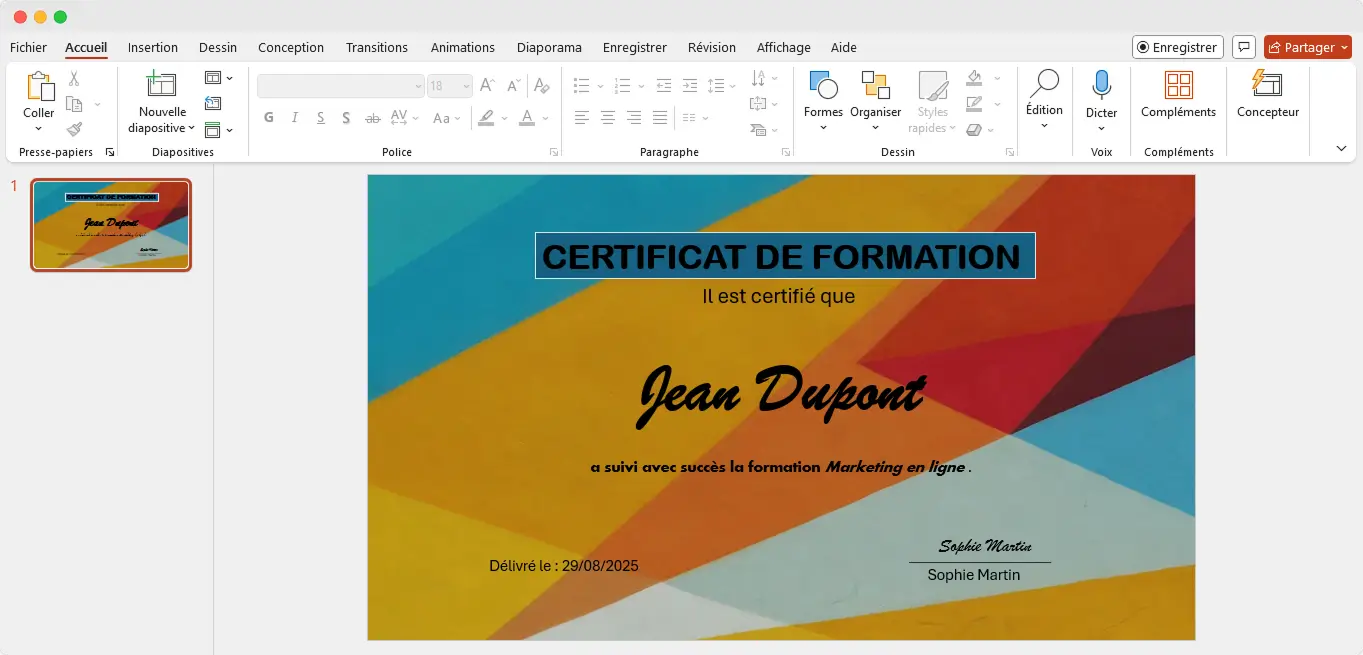Open the Compléments add-ins icon
This screenshot has height=655, width=1363.
1179,85
